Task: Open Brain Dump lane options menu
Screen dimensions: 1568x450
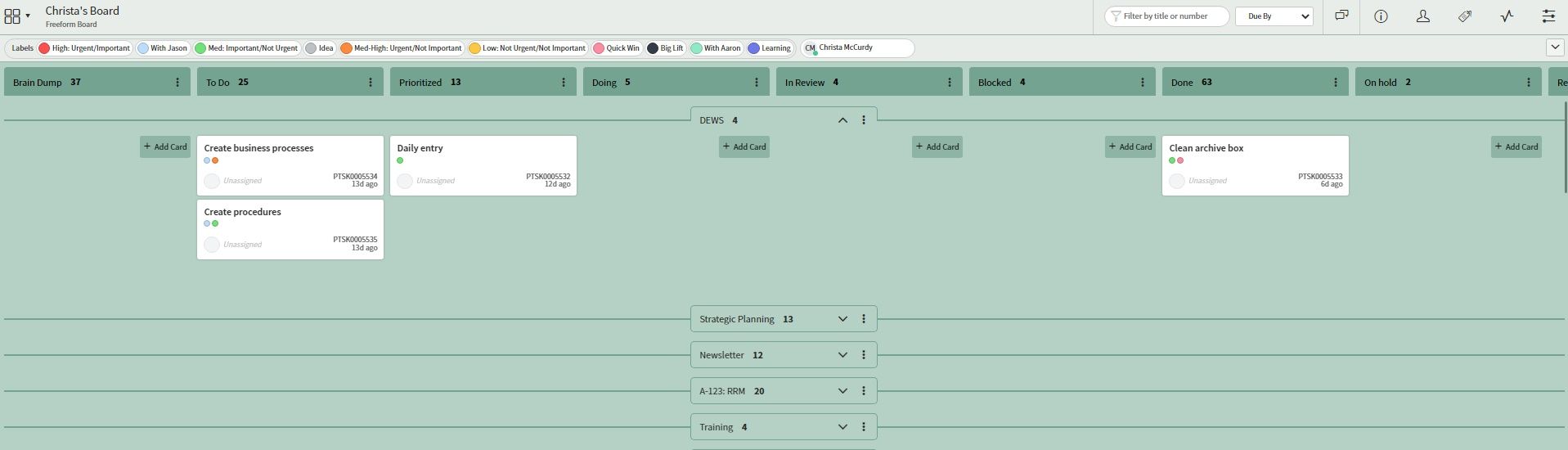Action: pyautogui.click(x=177, y=83)
